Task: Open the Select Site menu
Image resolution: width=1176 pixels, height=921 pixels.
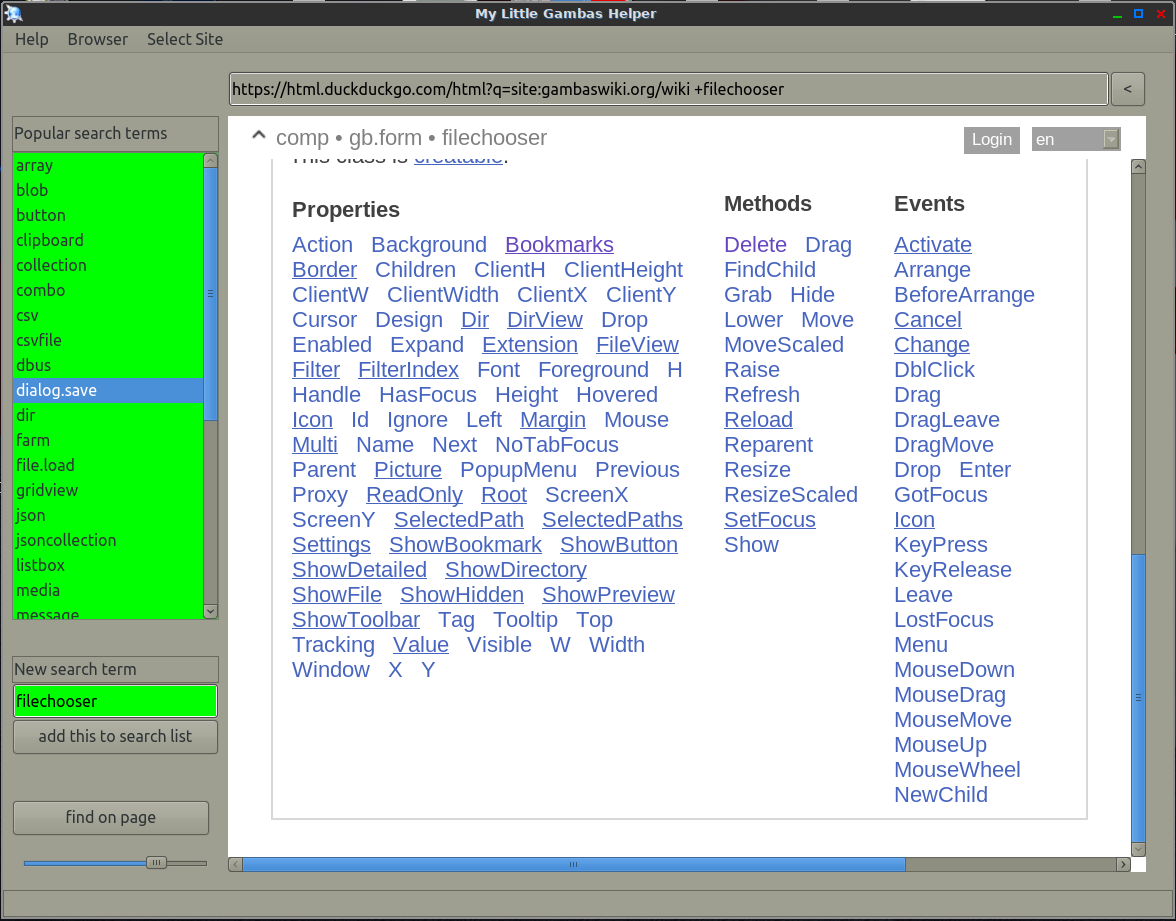Action: 185,39
